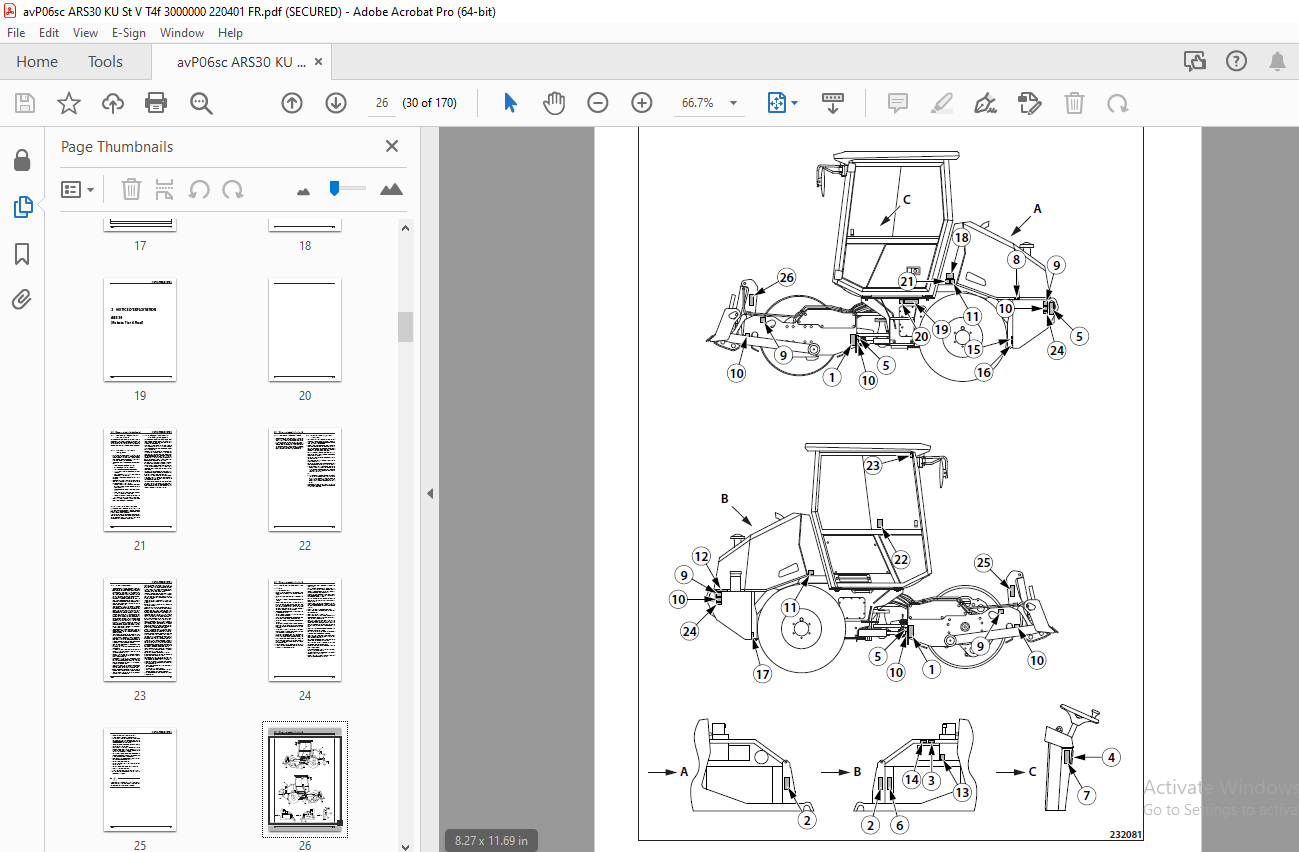Select the highlight text tool
This screenshot has height=852, width=1299.
[x=941, y=103]
